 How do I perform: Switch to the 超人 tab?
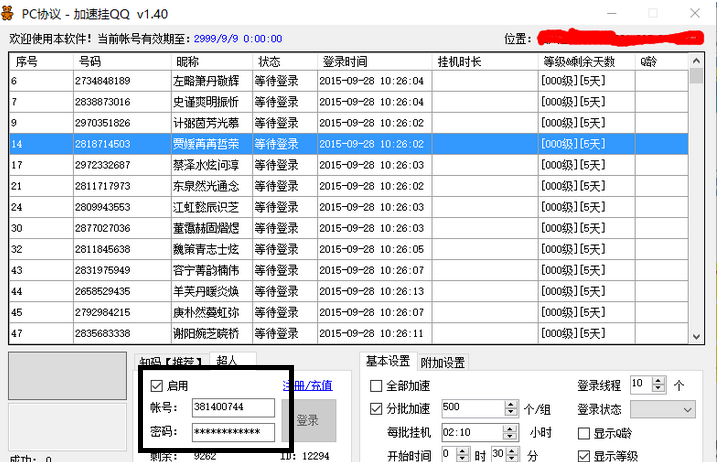[x=232, y=360]
